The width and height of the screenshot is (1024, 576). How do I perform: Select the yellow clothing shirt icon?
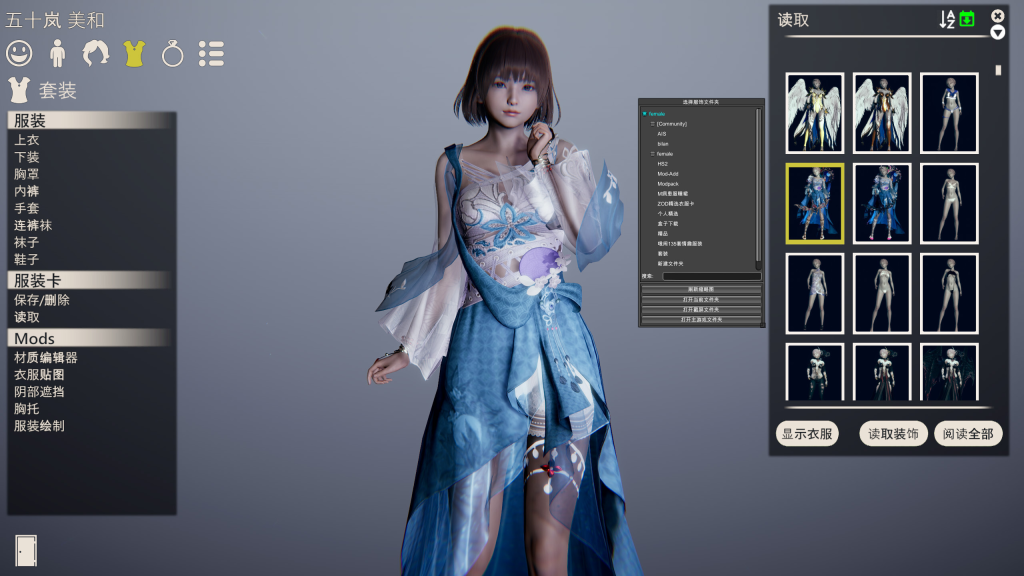(x=134, y=54)
